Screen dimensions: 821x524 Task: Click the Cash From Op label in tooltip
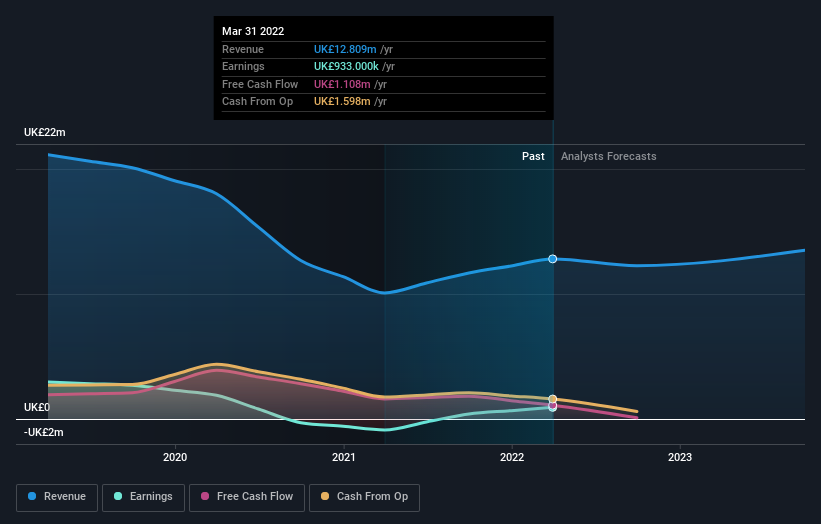(257, 102)
